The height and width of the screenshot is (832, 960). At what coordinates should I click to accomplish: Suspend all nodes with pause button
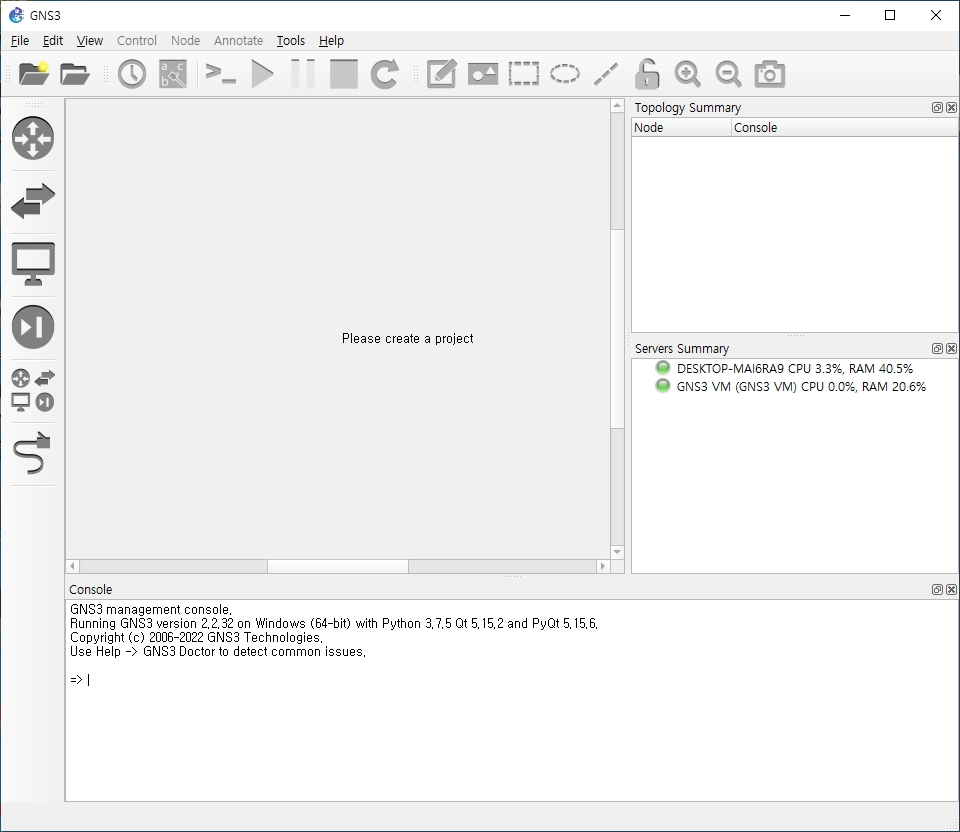pyautogui.click(x=302, y=74)
